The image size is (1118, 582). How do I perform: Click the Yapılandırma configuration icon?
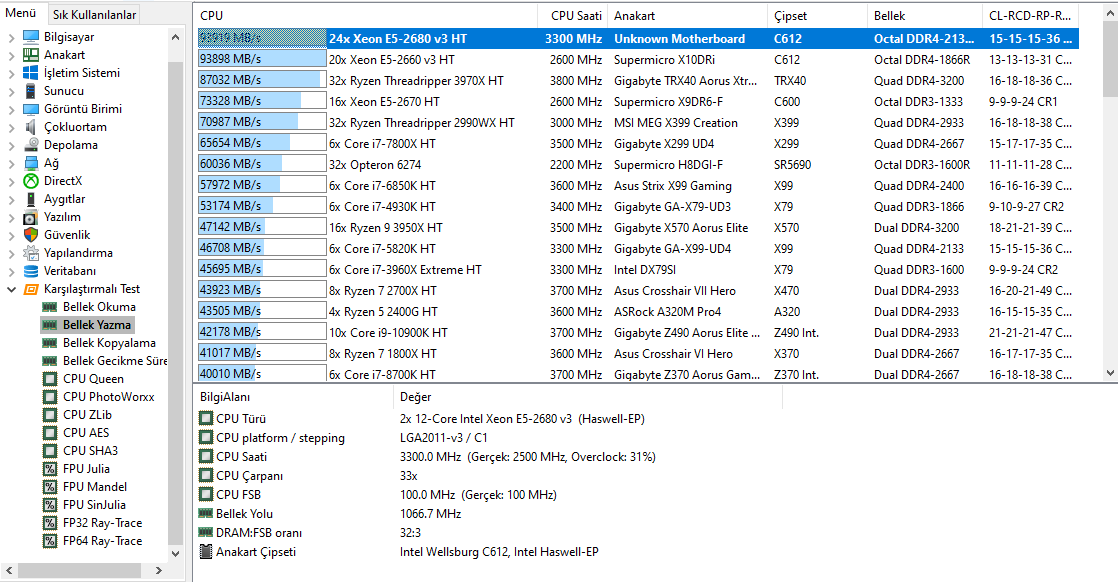[31, 252]
